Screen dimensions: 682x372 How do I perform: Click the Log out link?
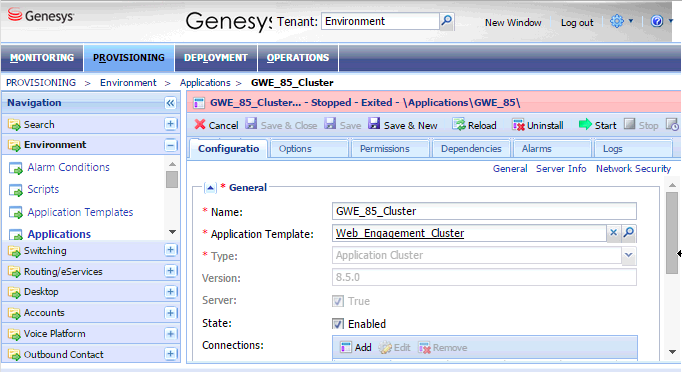coord(577,23)
